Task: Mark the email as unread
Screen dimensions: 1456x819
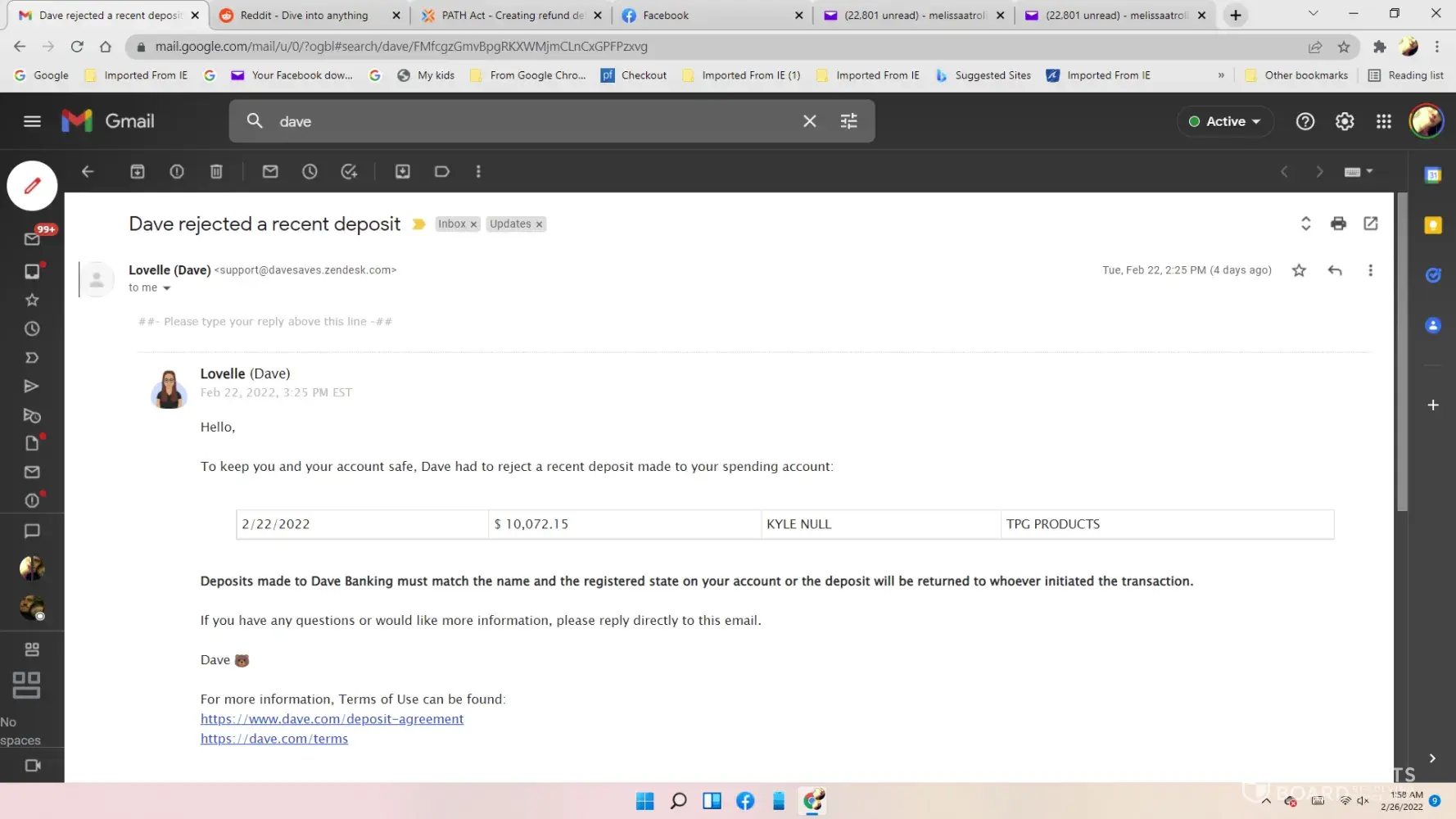Action: point(270,171)
